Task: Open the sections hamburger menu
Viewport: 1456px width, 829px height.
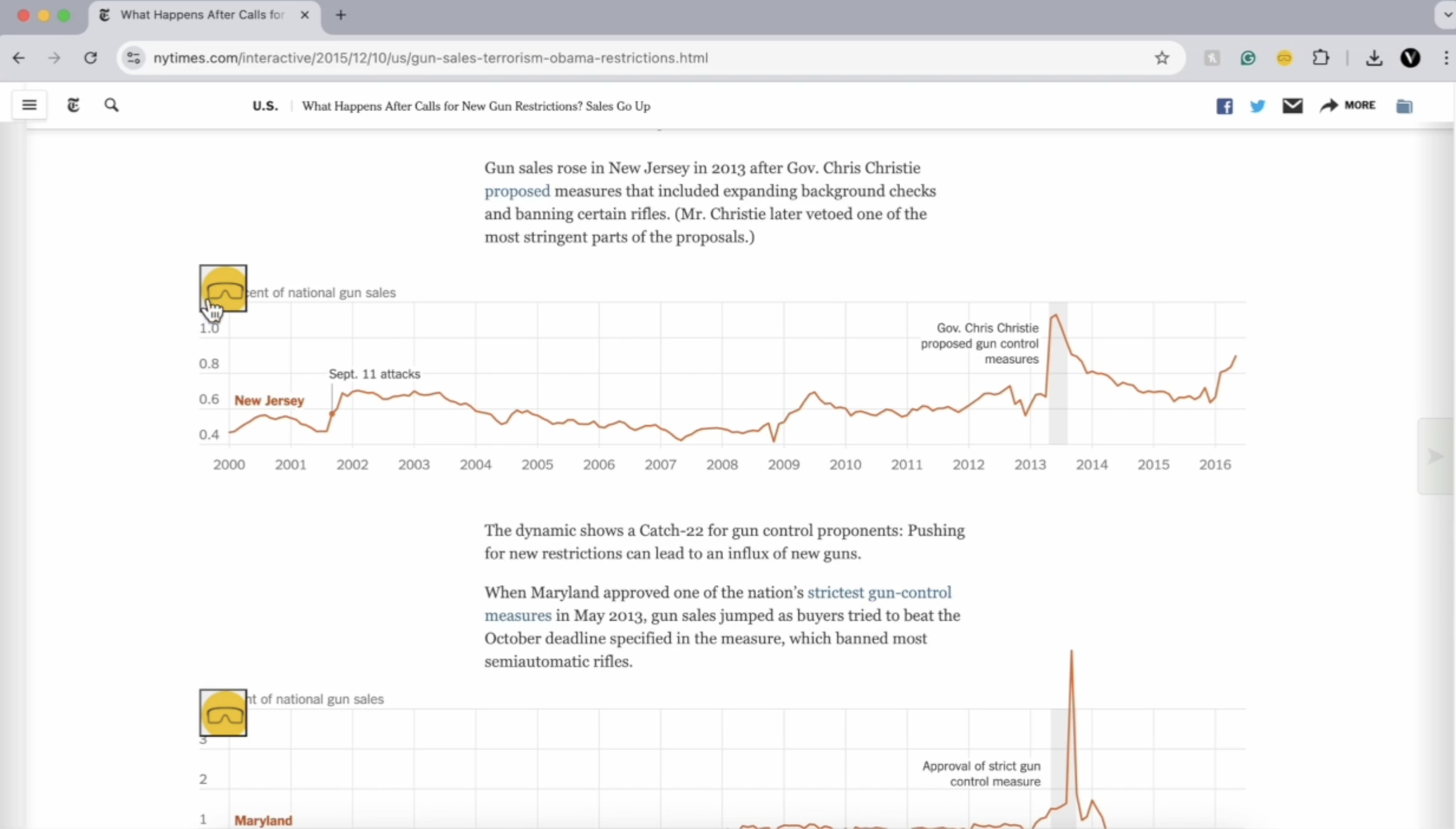Action: click(x=30, y=105)
